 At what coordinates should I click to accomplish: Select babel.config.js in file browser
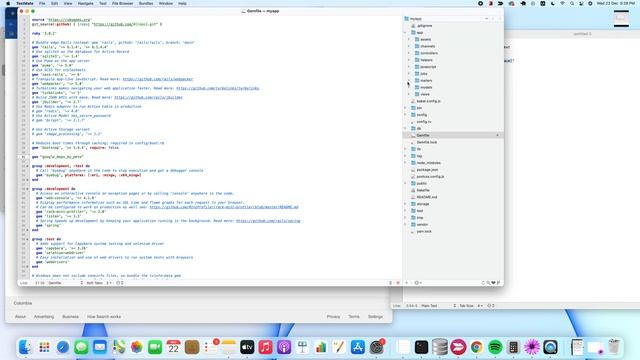(428, 101)
